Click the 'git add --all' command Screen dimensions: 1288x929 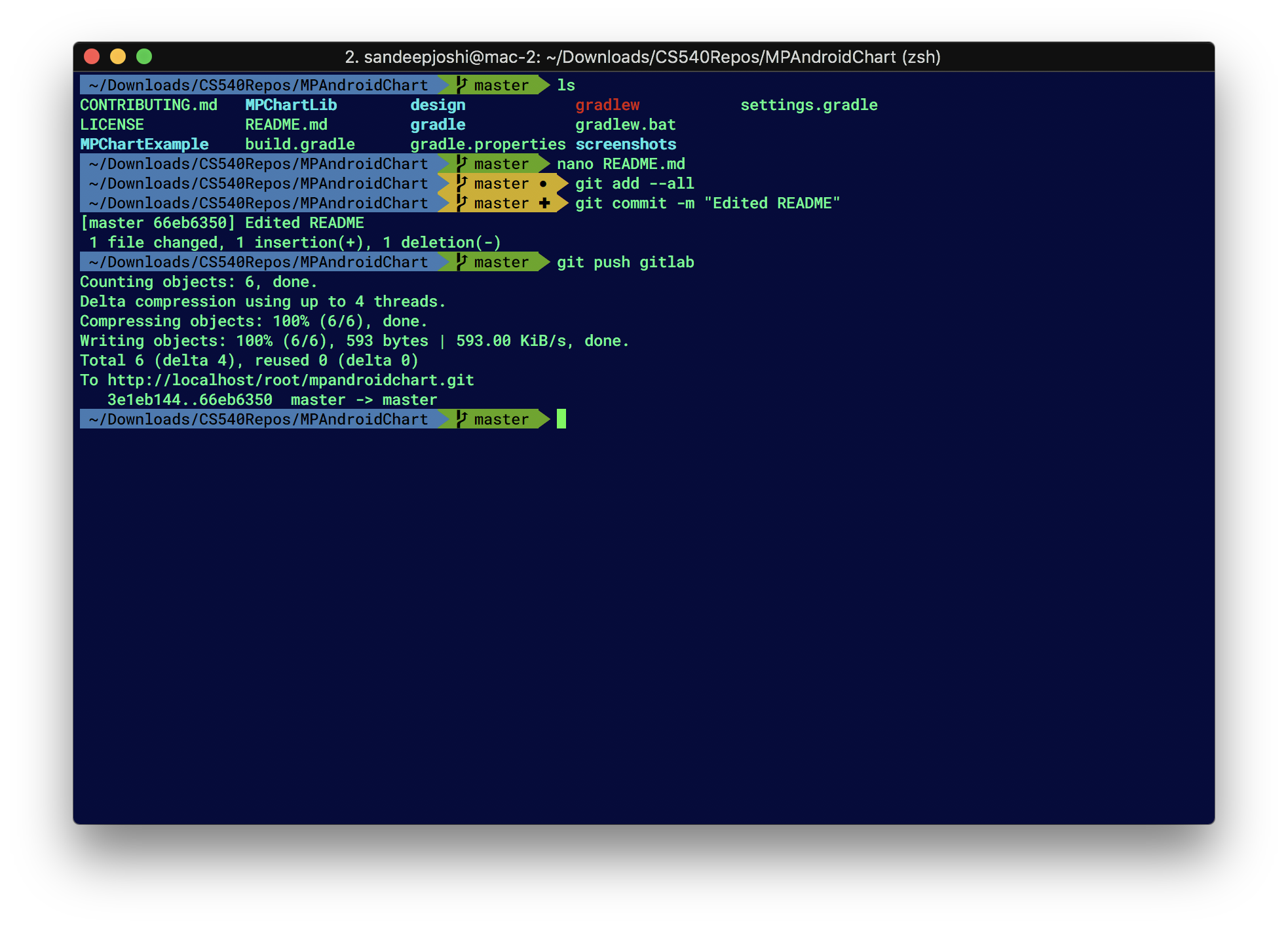point(635,183)
